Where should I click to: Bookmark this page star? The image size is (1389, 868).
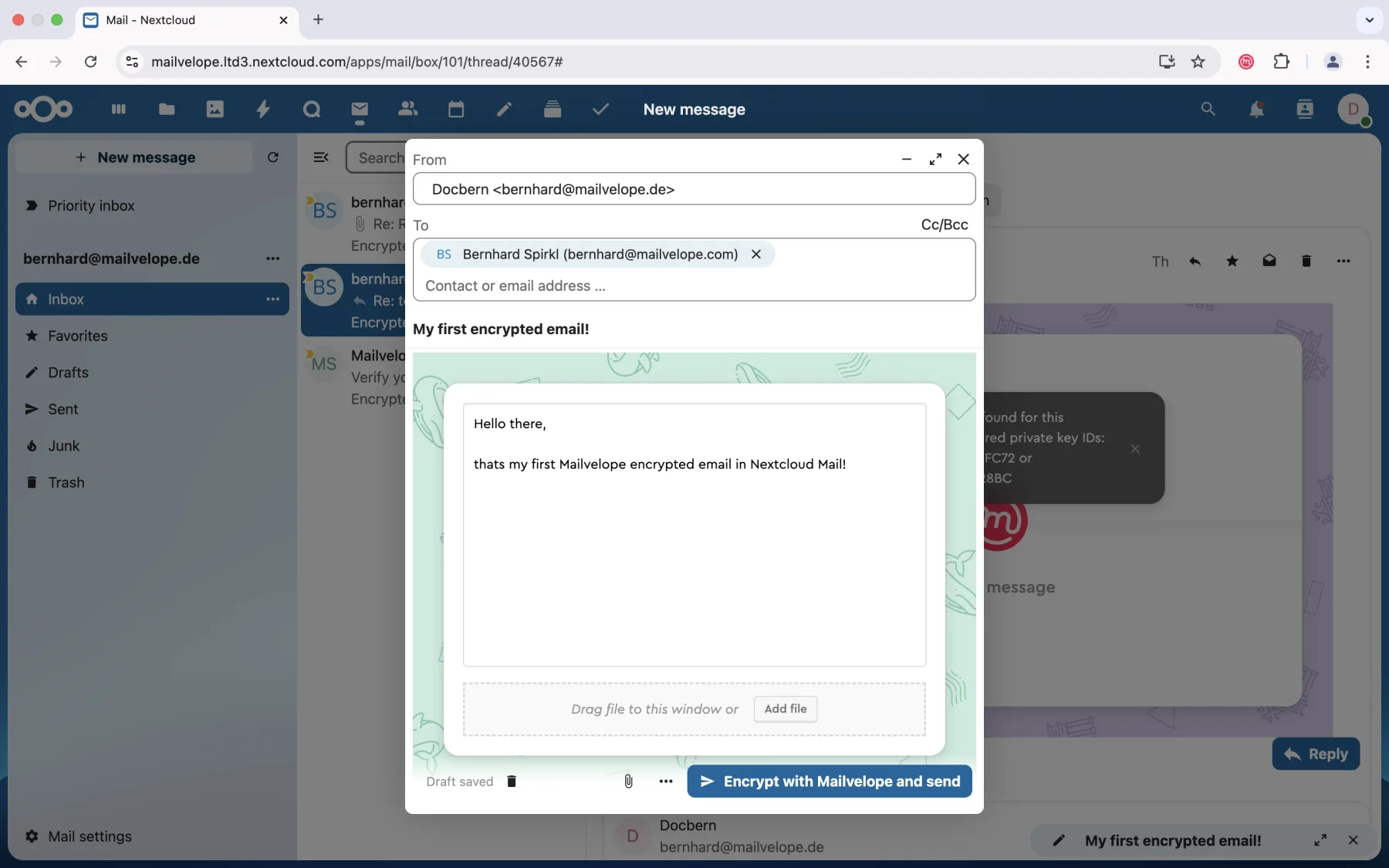tap(1198, 62)
